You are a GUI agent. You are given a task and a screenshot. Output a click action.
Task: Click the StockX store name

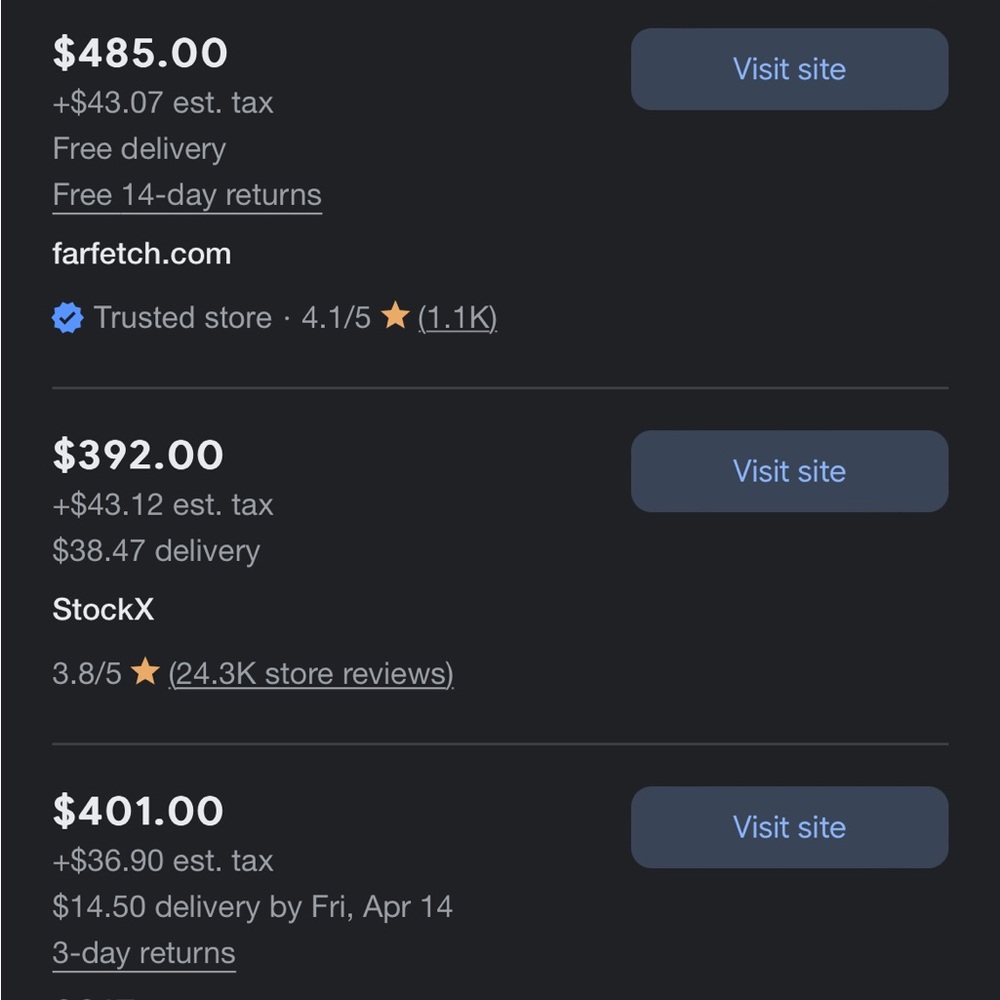[103, 609]
